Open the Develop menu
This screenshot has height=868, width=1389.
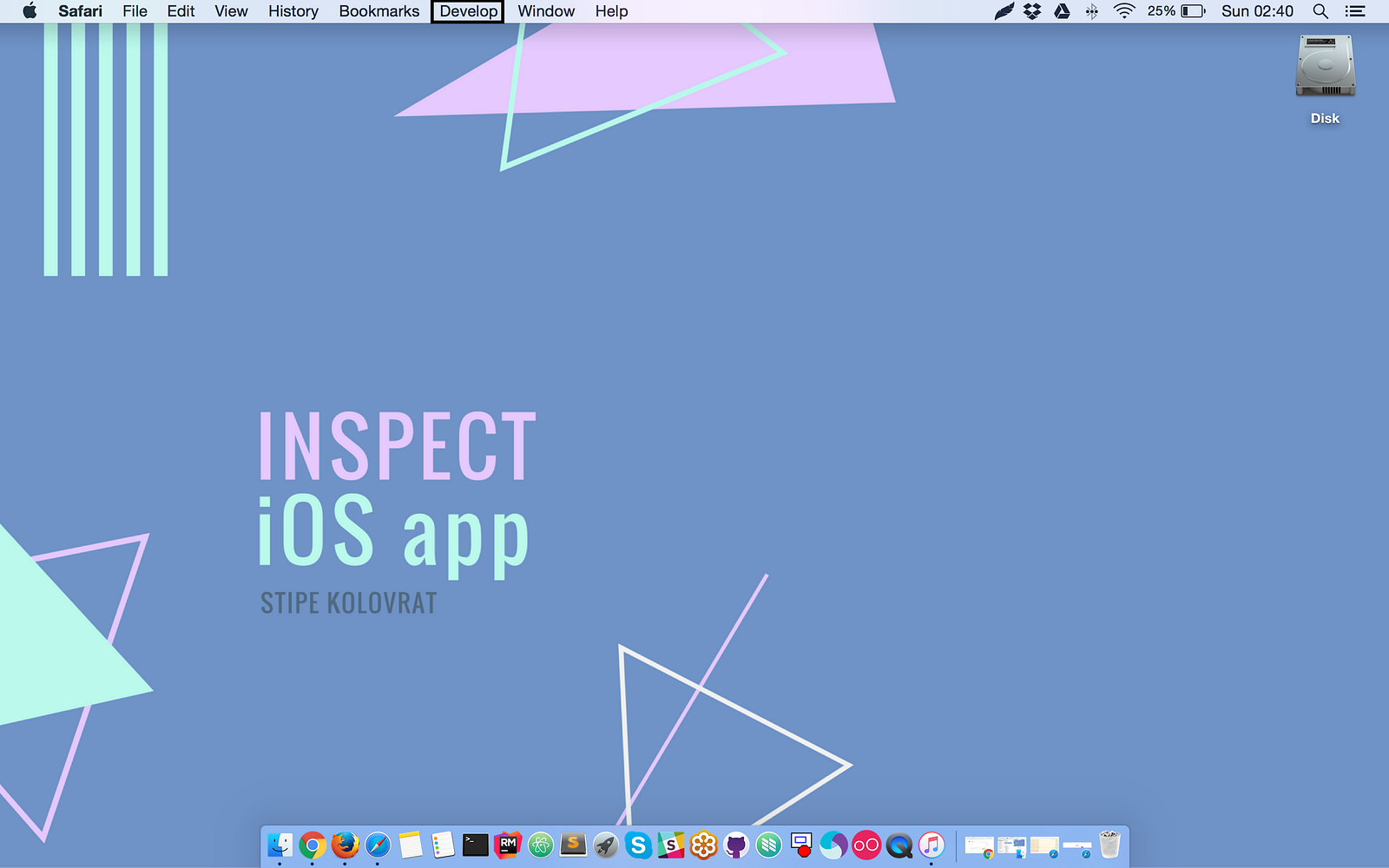(468, 11)
